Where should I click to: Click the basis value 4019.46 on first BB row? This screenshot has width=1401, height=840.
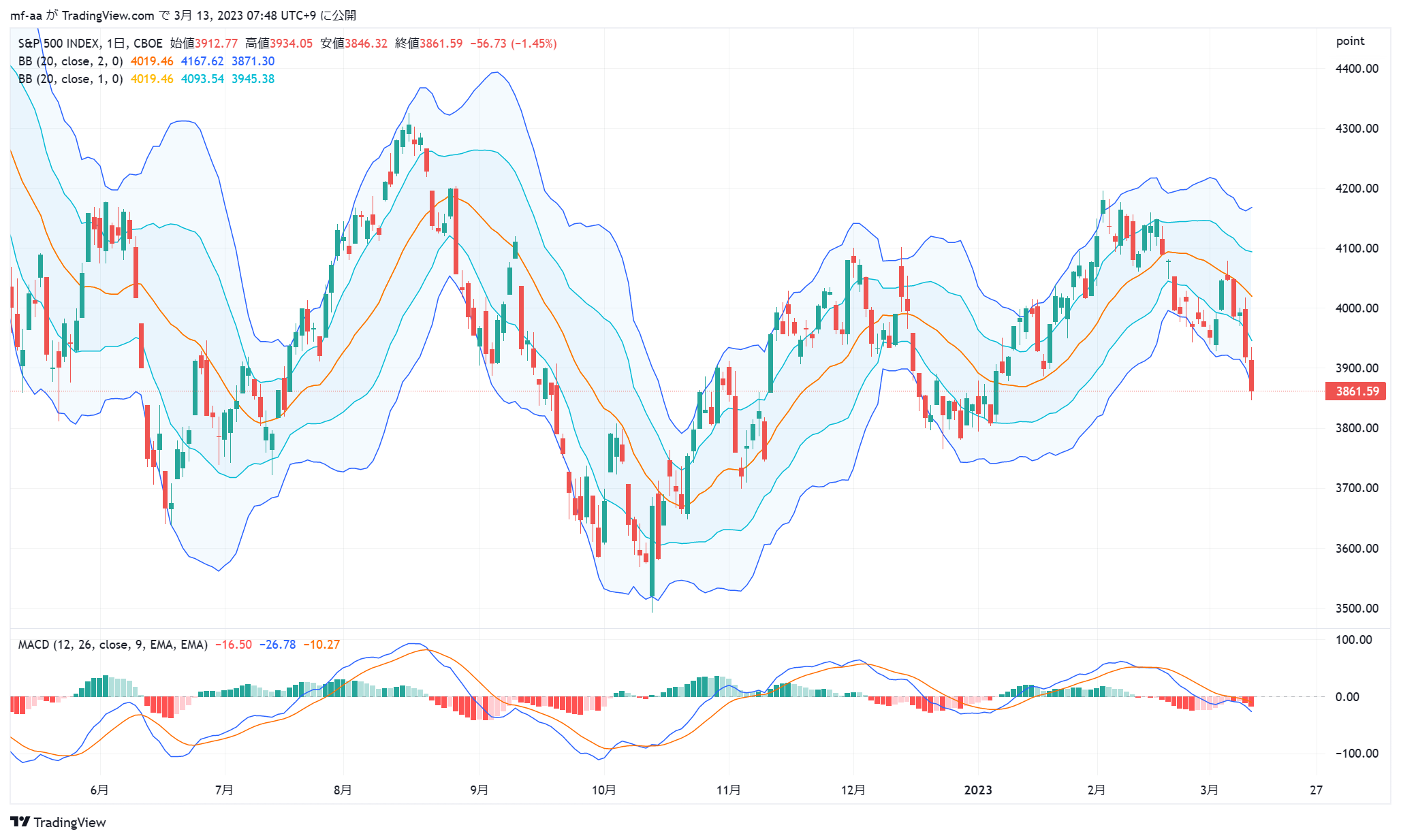pos(152,61)
